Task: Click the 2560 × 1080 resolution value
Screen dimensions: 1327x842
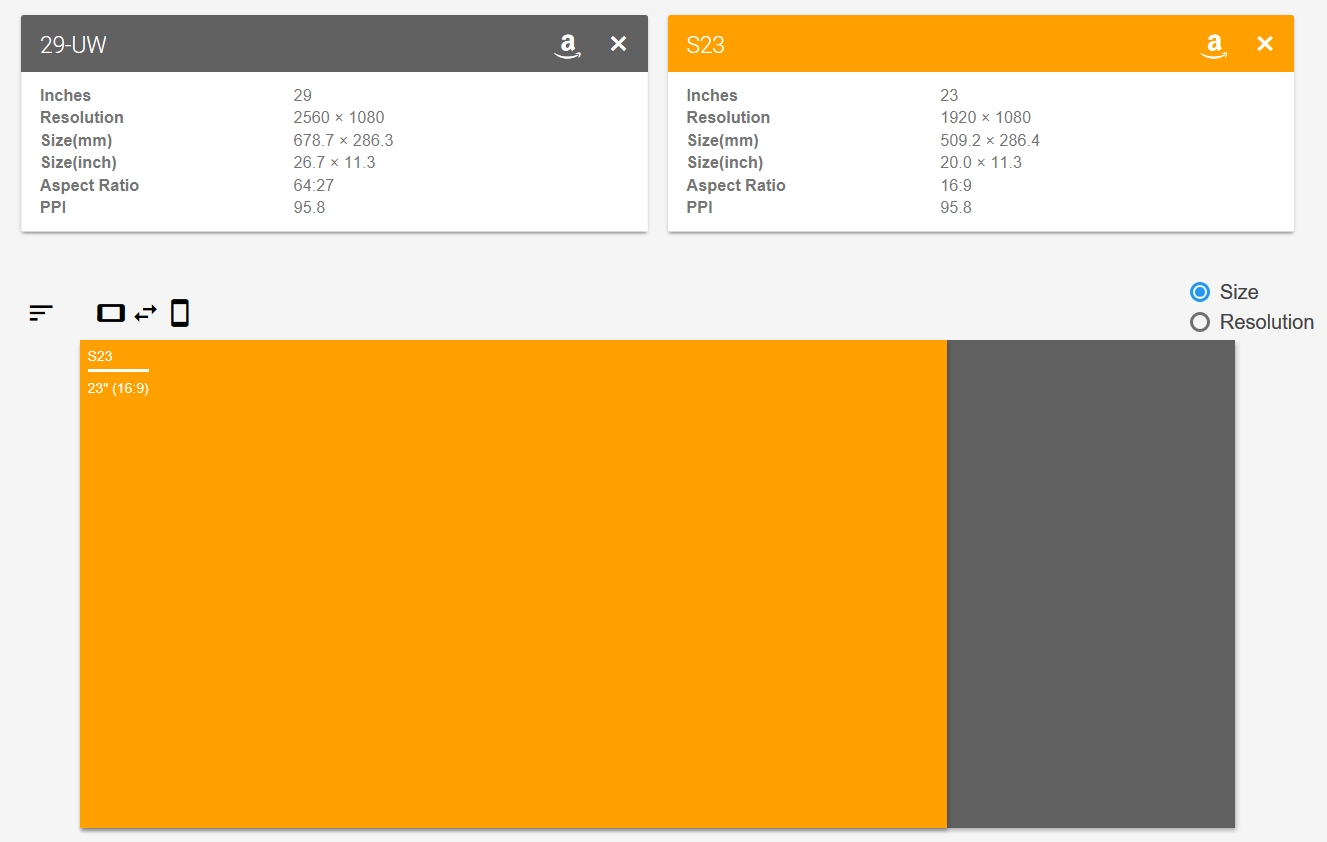Action: coord(338,118)
